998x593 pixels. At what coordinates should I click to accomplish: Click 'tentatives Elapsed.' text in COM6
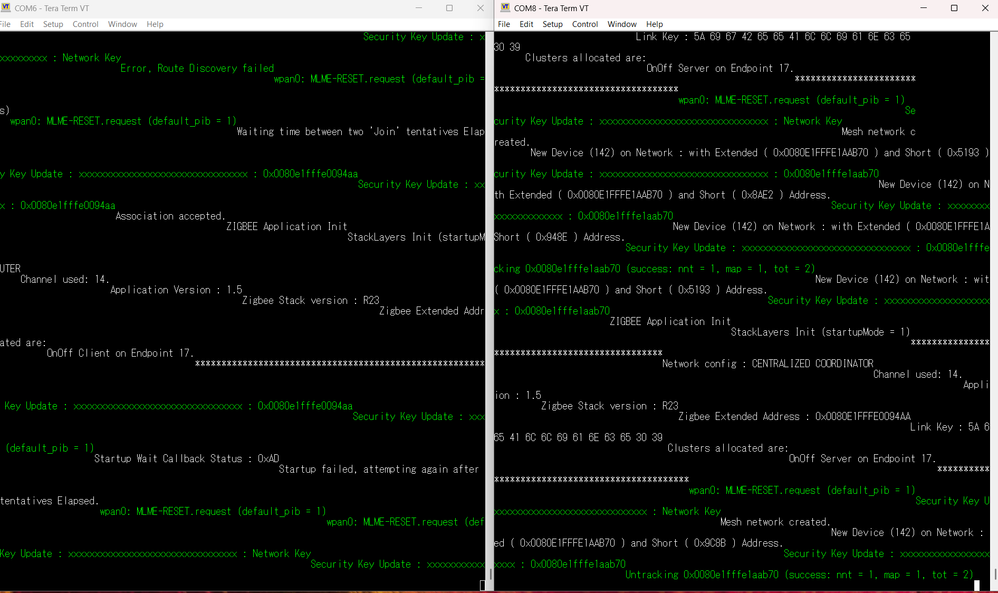point(50,501)
